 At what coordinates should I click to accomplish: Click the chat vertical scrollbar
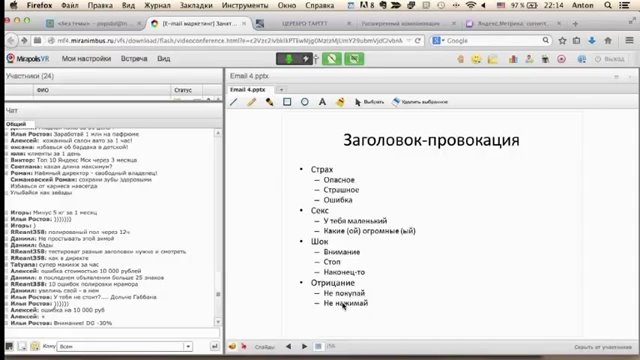[x=218, y=227]
